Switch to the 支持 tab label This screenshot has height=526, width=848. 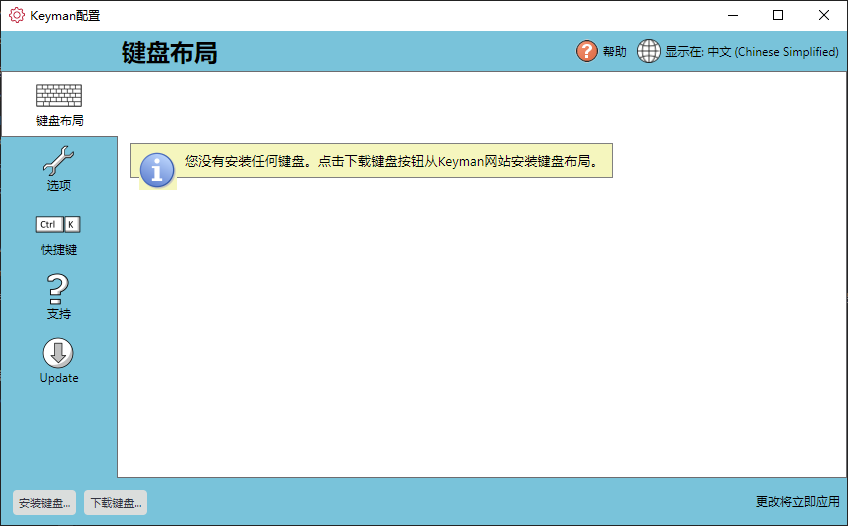[x=58, y=314]
